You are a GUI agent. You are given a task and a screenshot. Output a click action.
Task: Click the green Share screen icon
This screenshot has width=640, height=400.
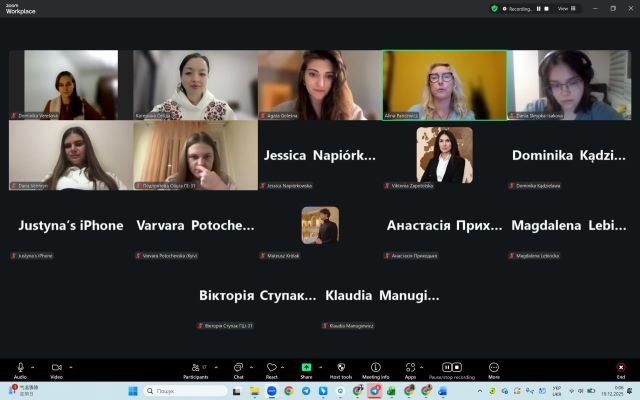click(x=306, y=367)
